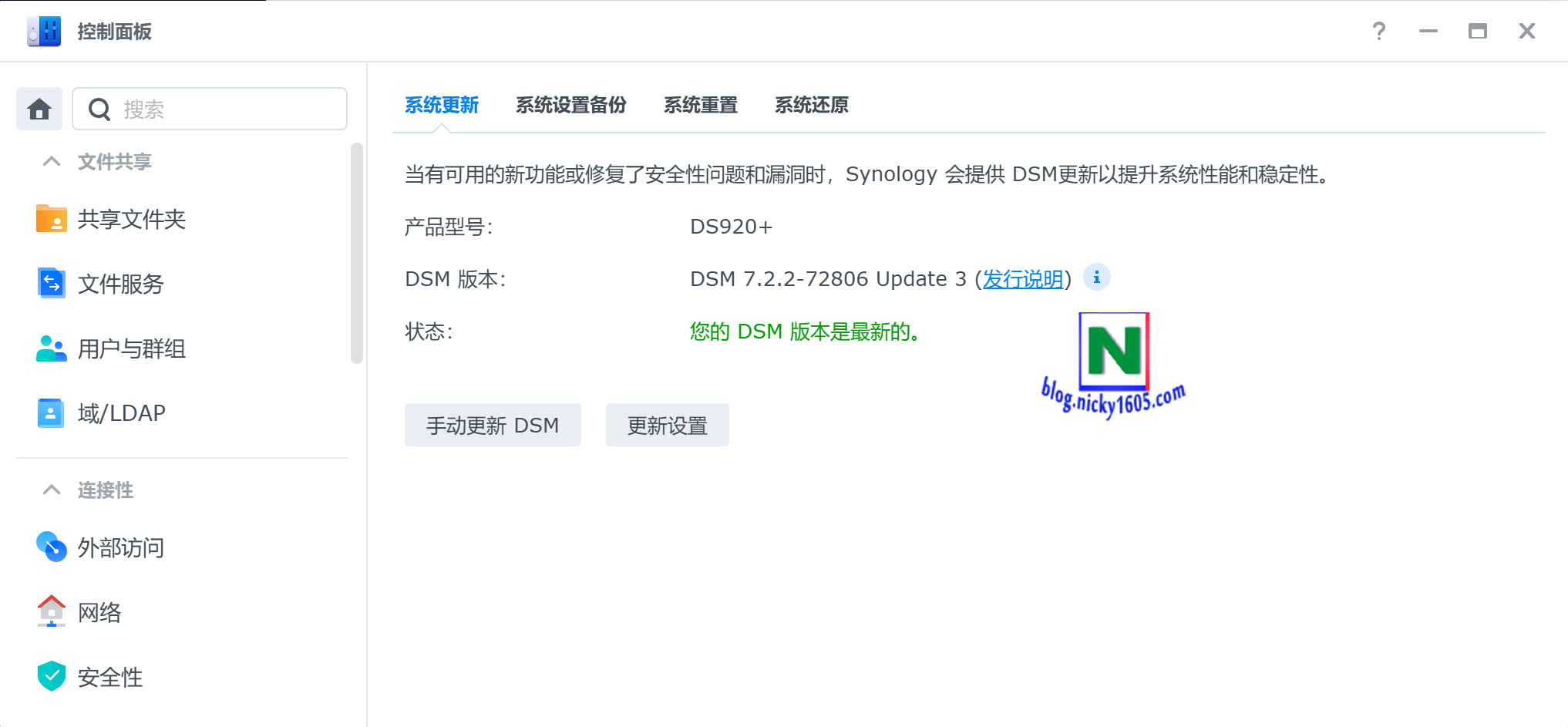
Task: Open the 发行说明 release notes link
Action: pos(1023,279)
